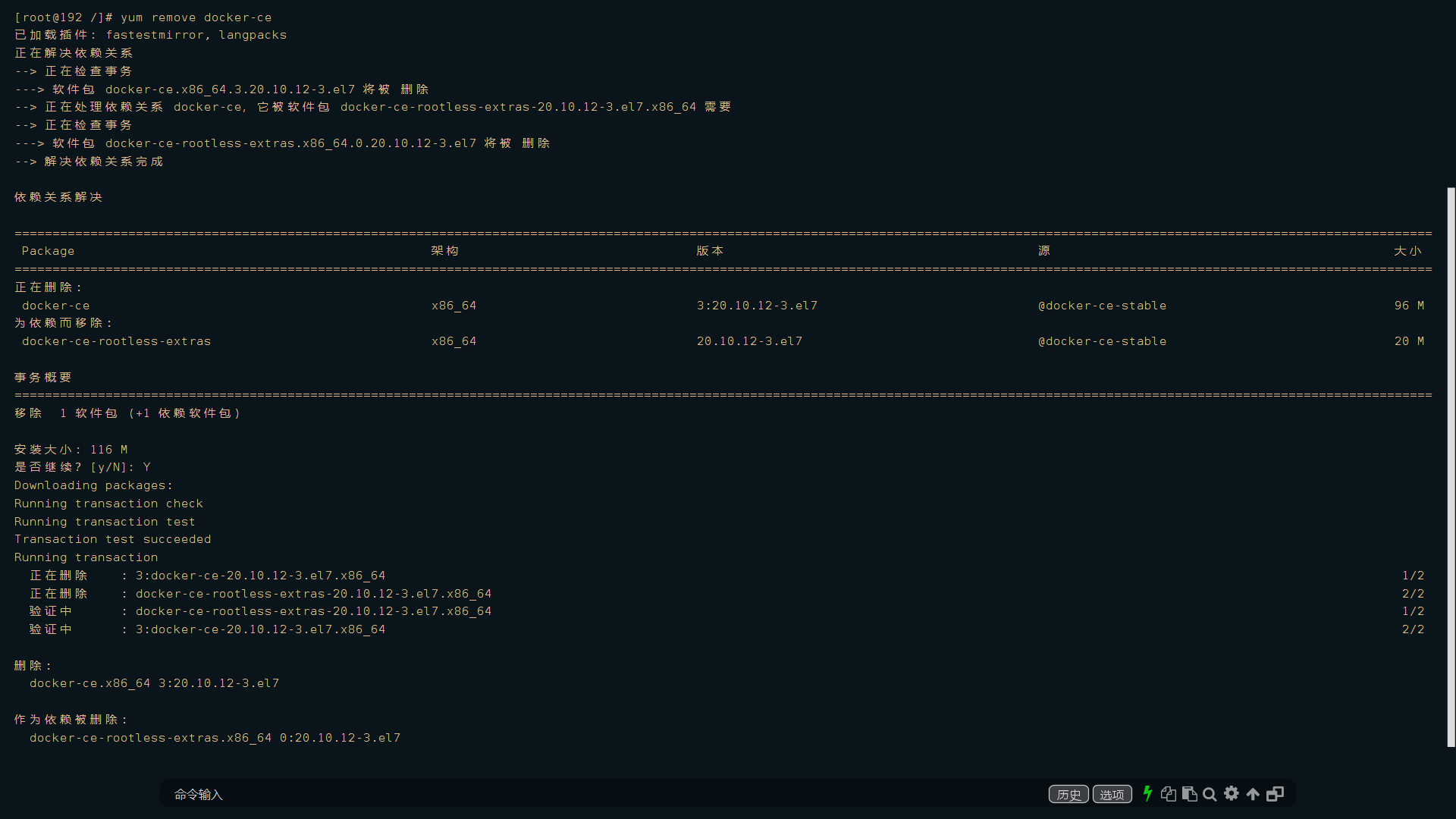Image resolution: width=1456 pixels, height=819 pixels.
Task: Click the 架构 column header text
Action: 444,251
